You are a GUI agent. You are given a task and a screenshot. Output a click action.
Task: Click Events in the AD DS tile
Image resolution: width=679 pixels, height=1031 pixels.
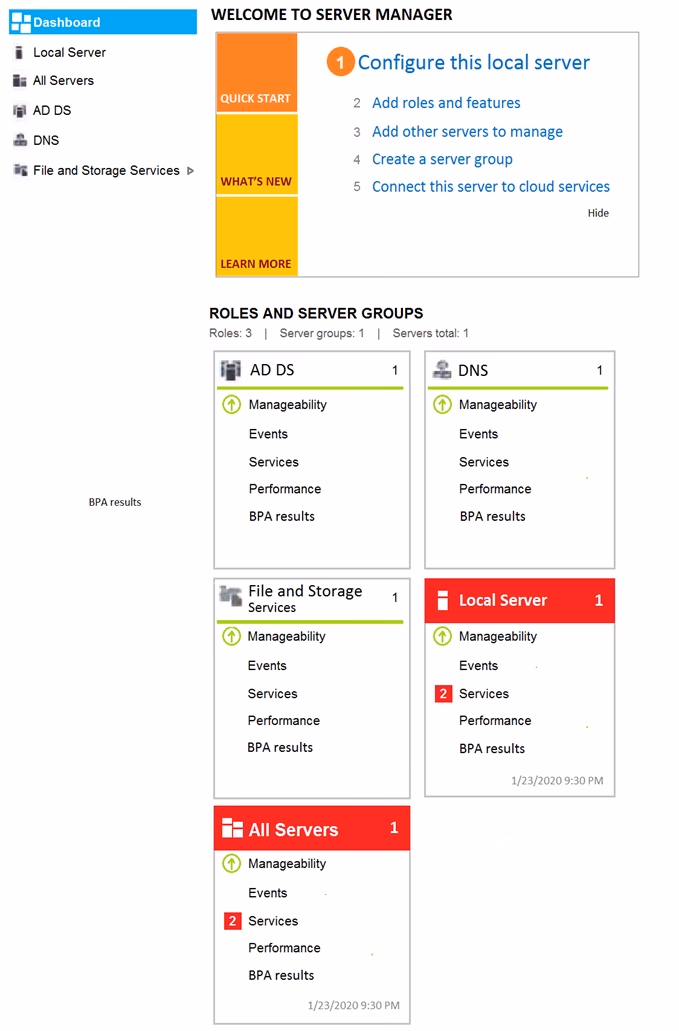268,434
